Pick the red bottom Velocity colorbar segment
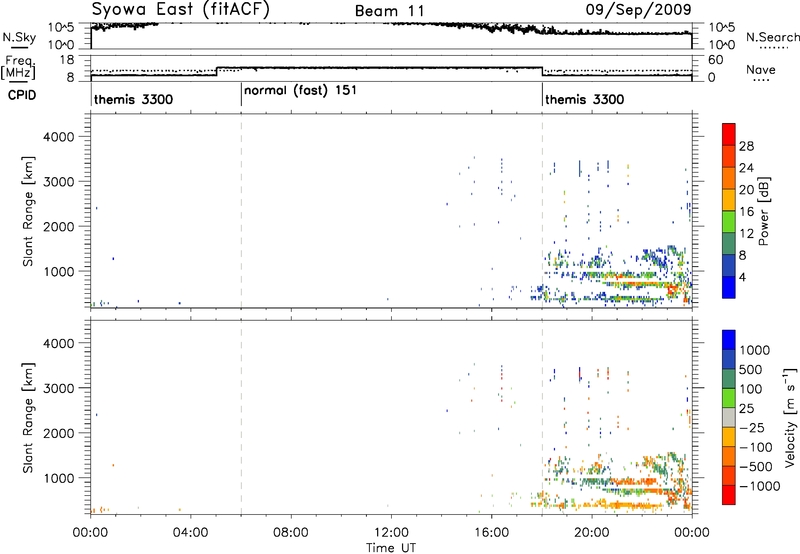The image size is (800, 554). [729, 495]
